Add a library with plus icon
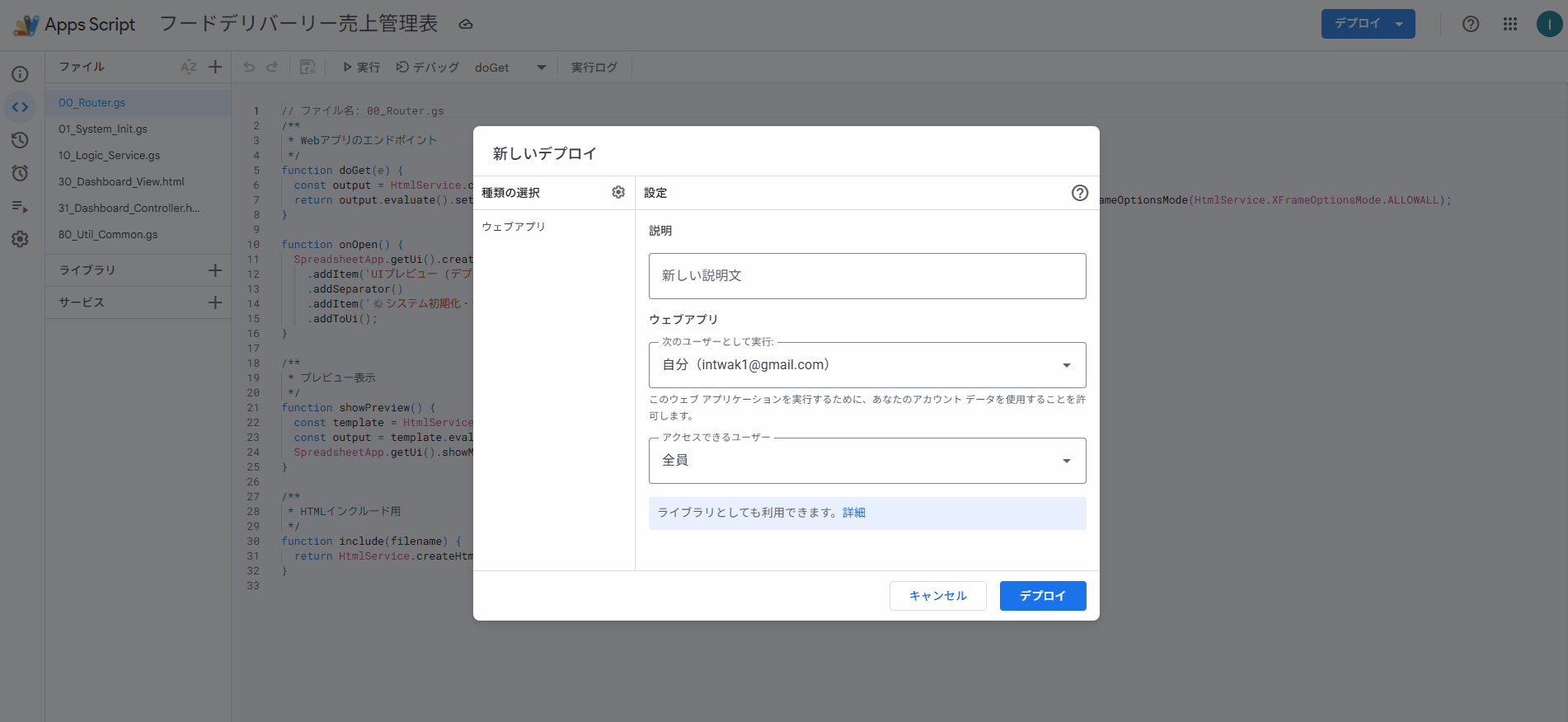The width and height of the screenshot is (1568, 722). pos(215,270)
